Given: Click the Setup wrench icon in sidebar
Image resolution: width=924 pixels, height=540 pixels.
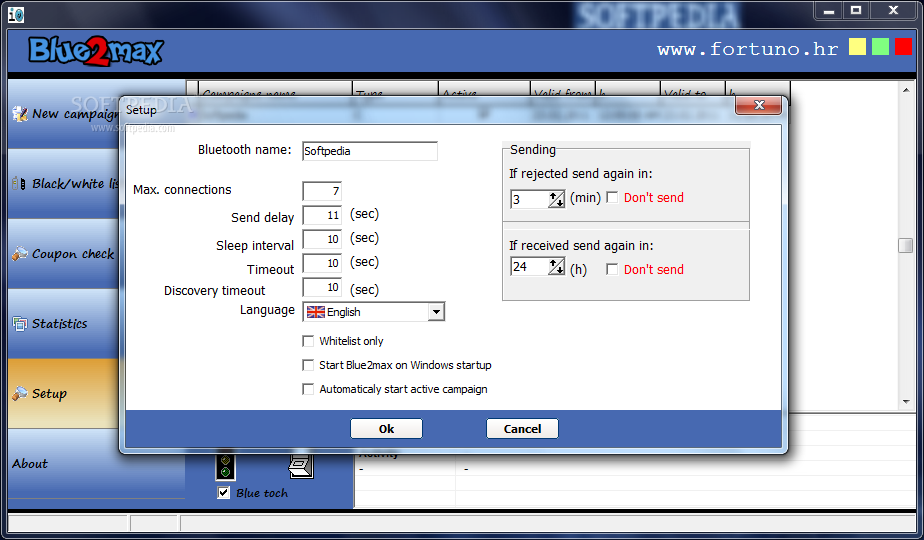Looking at the screenshot, I should [x=19, y=393].
